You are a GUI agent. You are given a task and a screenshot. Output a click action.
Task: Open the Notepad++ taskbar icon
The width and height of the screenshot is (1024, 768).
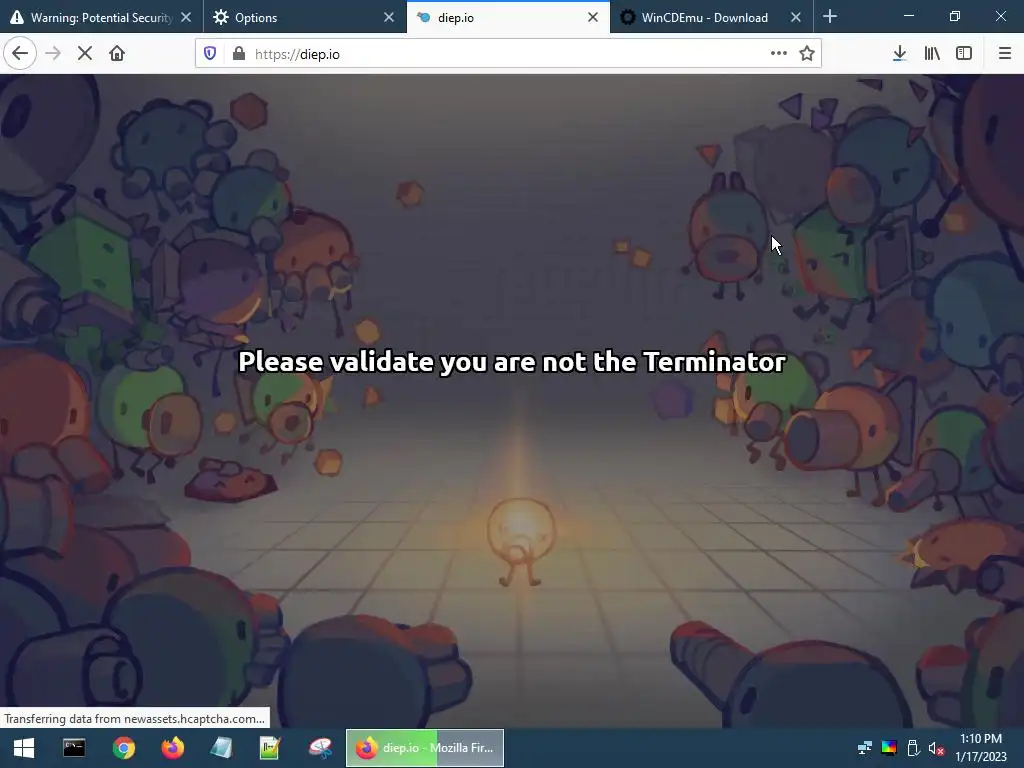point(270,748)
